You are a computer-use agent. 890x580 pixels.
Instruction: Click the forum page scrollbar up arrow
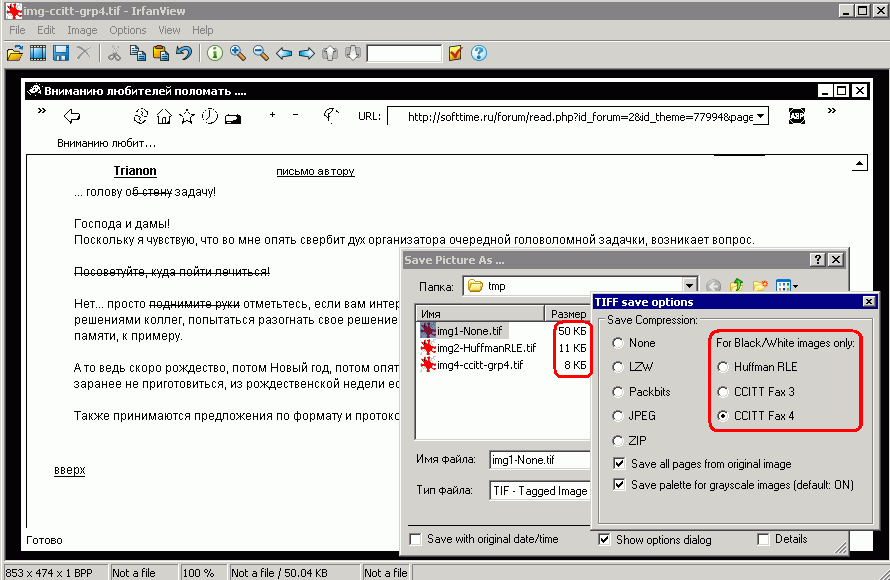pos(859,163)
